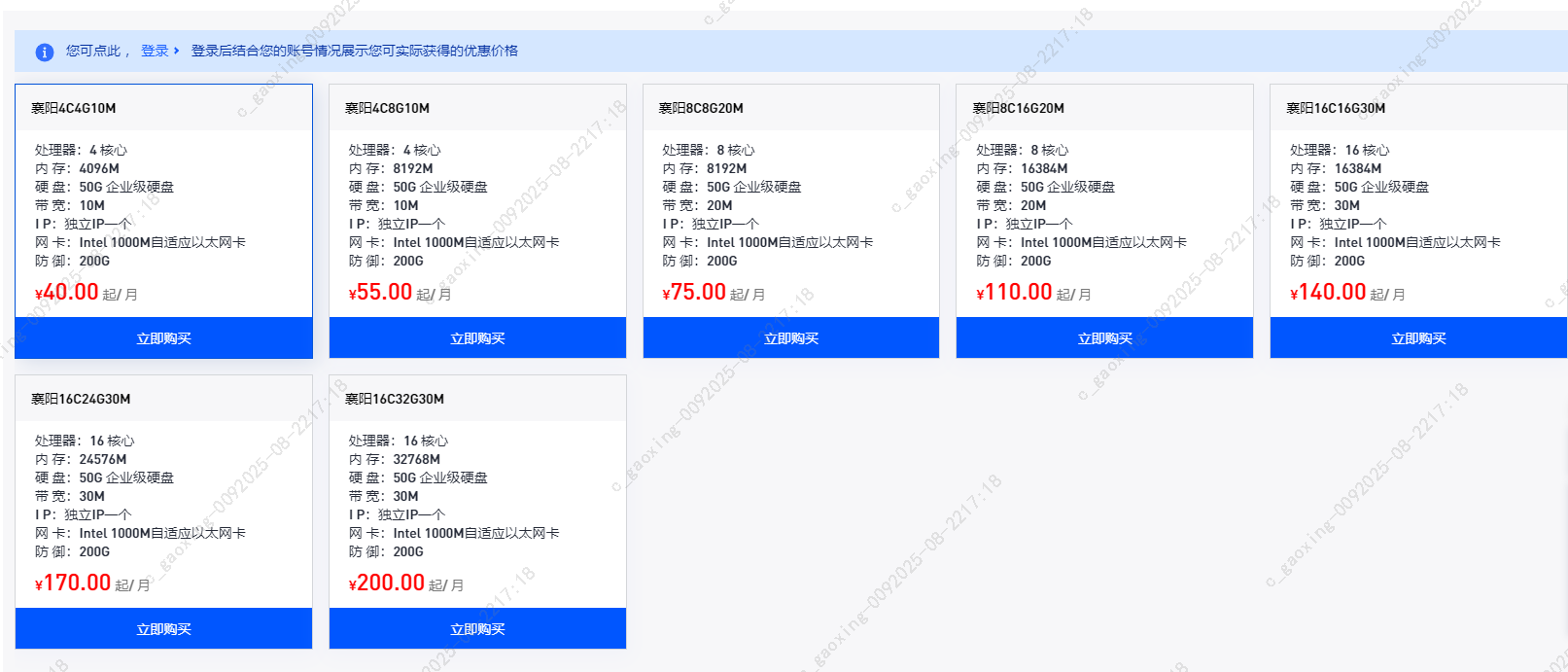Purchase the 襄阳8C16G20M plan via 立即购买
The height and width of the screenshot is (672, 1568).
pyautogui.click(x=1104, y=338)
